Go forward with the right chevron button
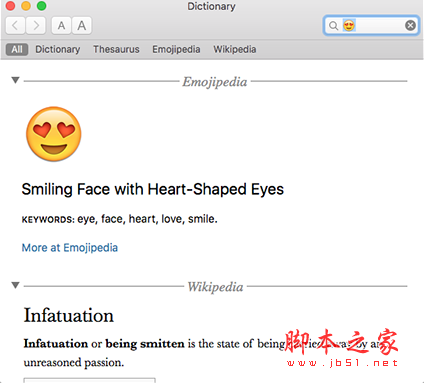This screenshot has height=383, width=424. 36,25
